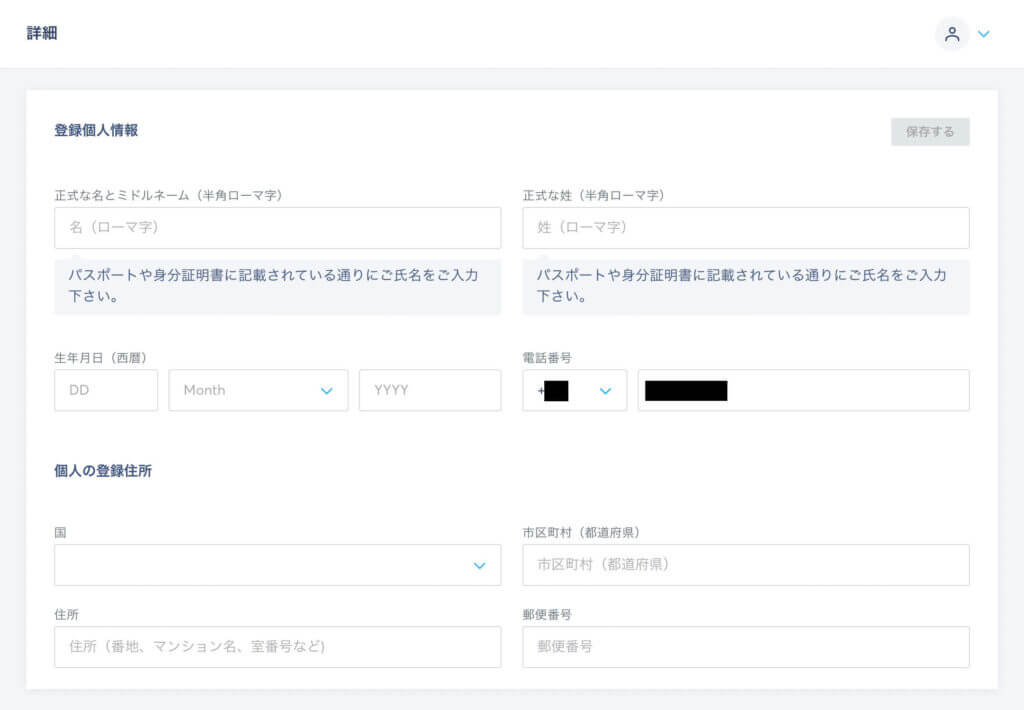Click the YYYY birth year field

click(x=429, y=390)
